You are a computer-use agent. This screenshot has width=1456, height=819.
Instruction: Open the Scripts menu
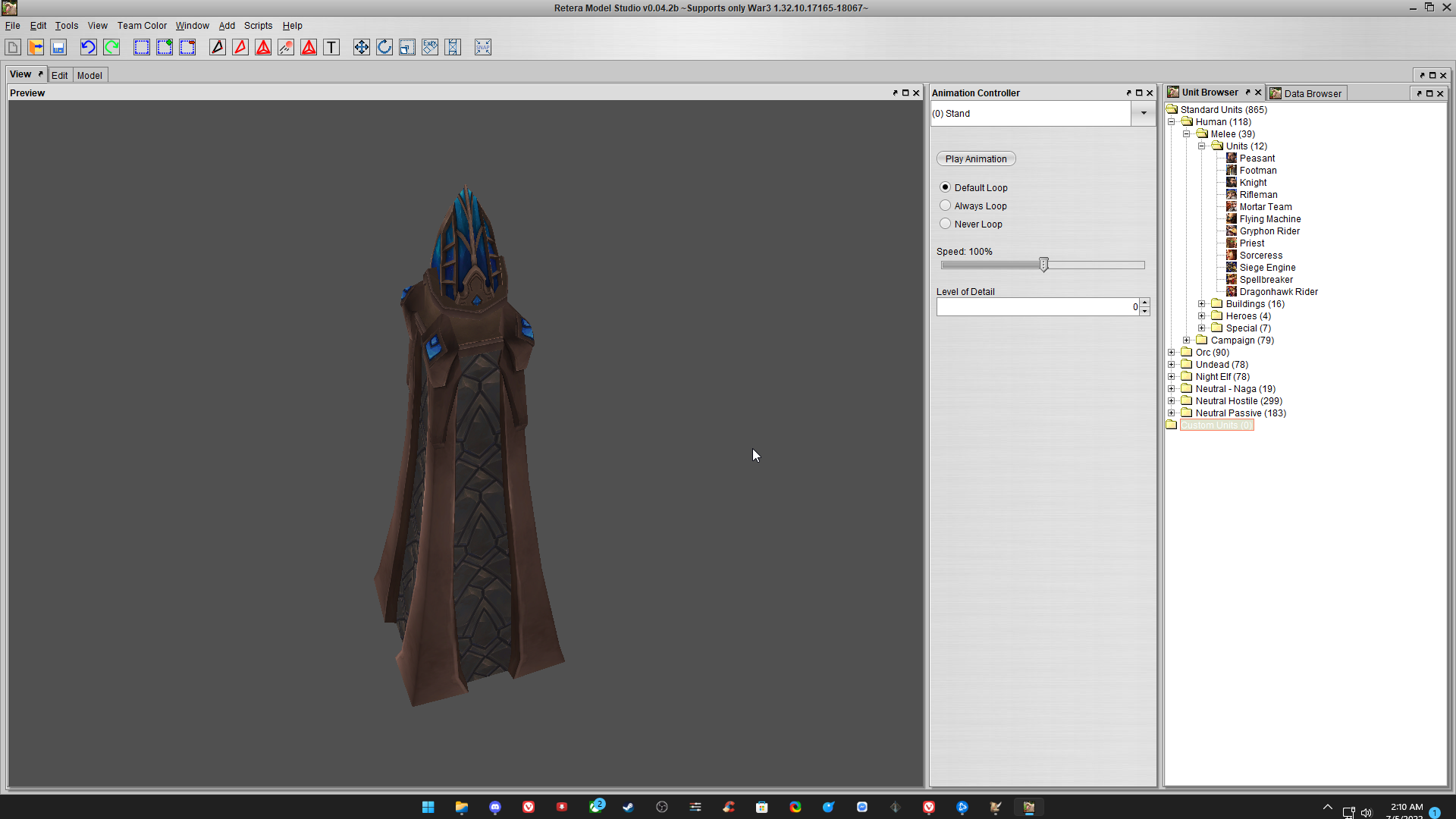coord(258,25)
